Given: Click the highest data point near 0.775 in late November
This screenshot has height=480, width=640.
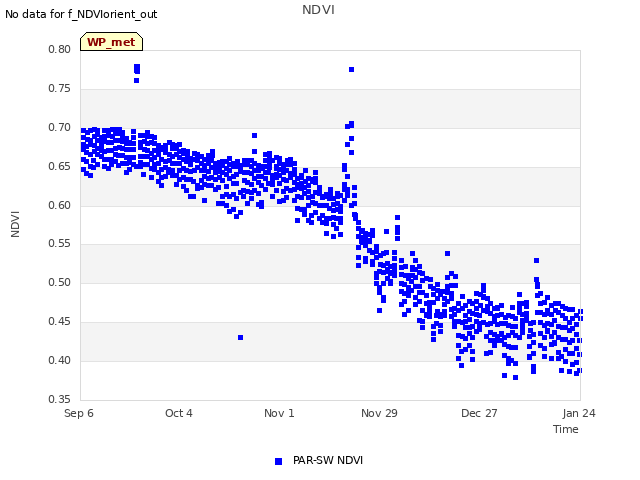Looking at the screenshot, I should 351,69.
